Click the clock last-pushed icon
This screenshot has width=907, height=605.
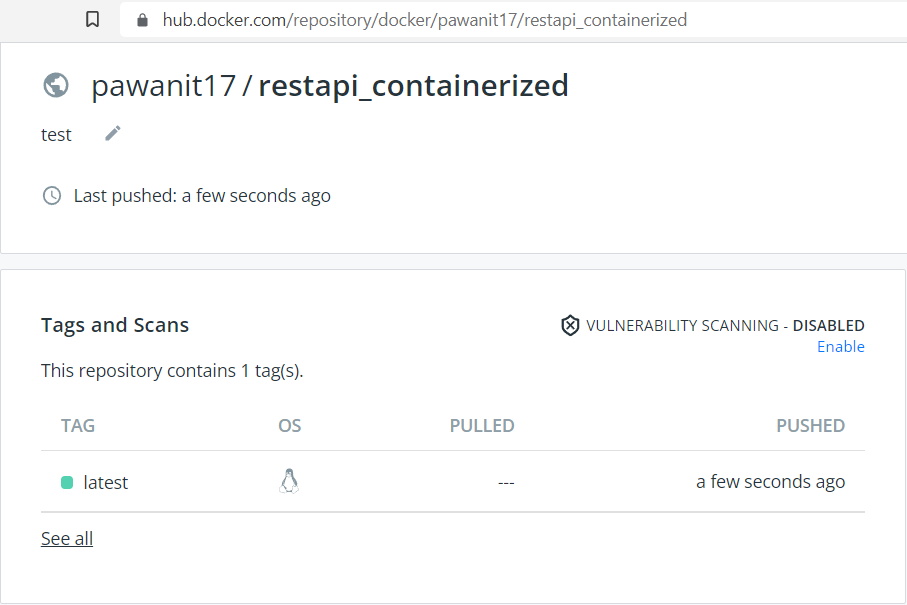[x=51, y=195]
